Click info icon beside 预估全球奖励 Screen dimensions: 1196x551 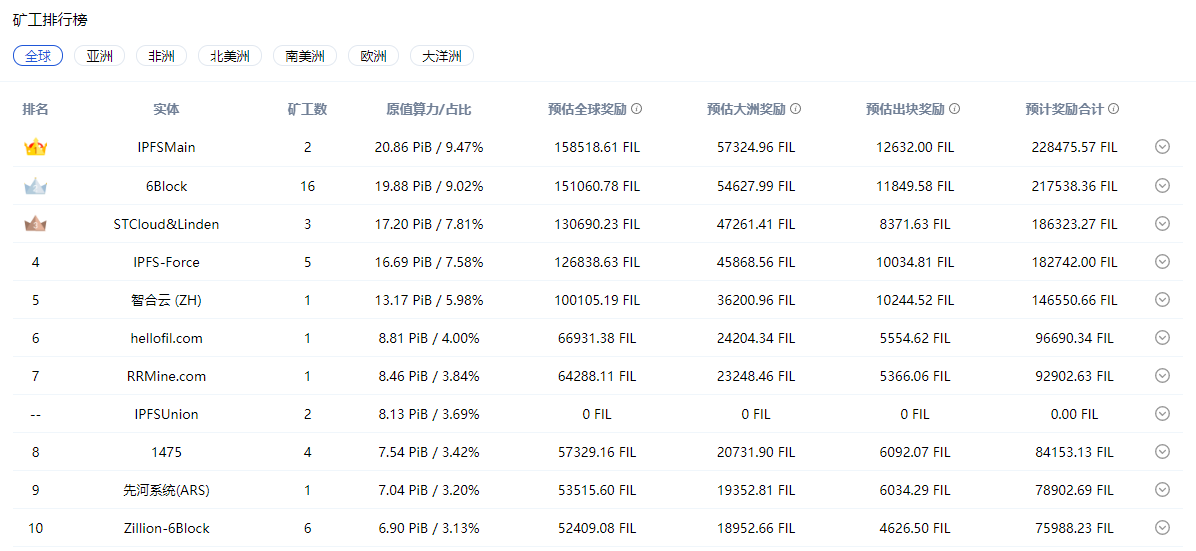click(x=636, y=109)
